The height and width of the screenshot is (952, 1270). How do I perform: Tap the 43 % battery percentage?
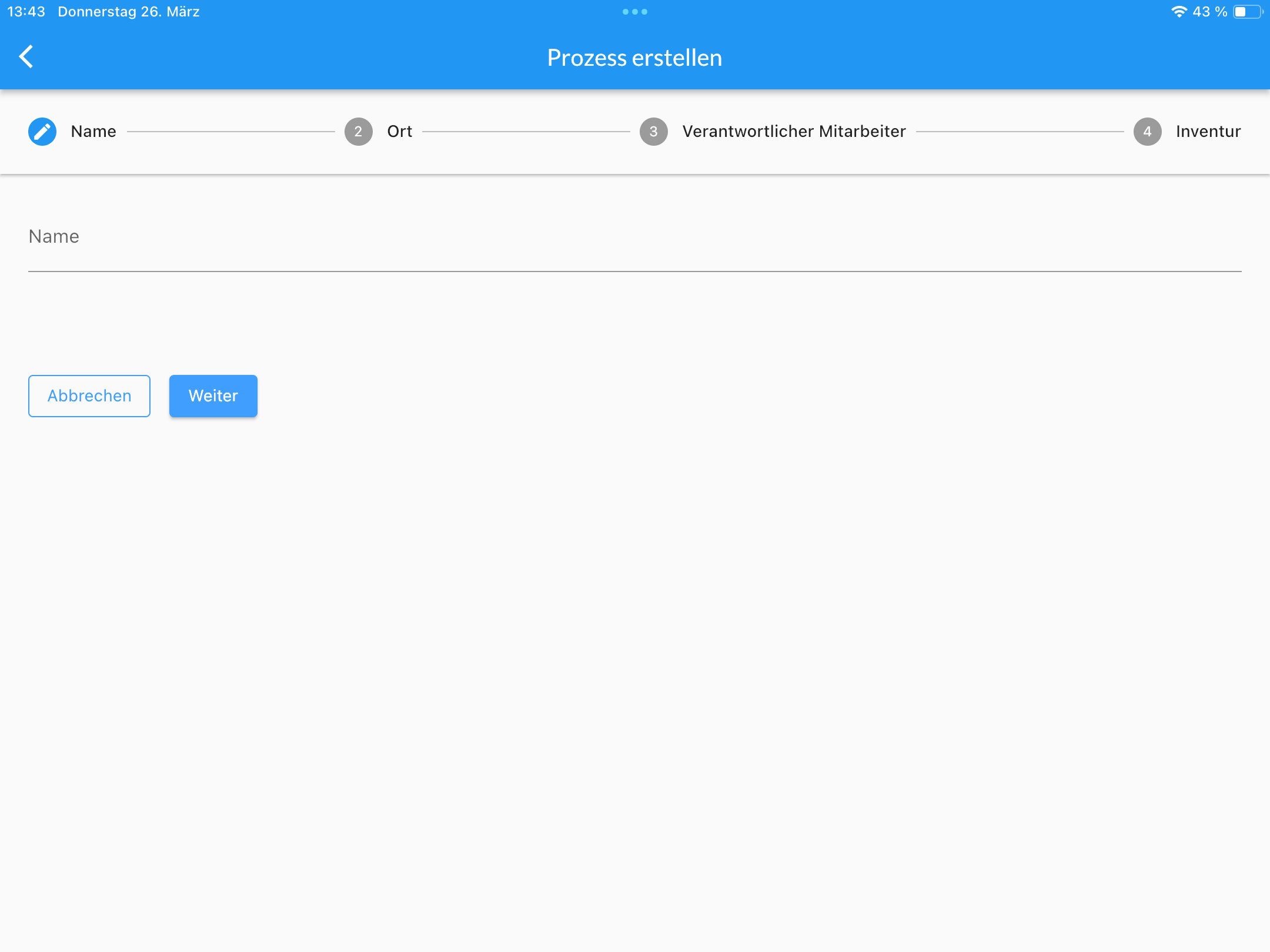pos(1210,12)
